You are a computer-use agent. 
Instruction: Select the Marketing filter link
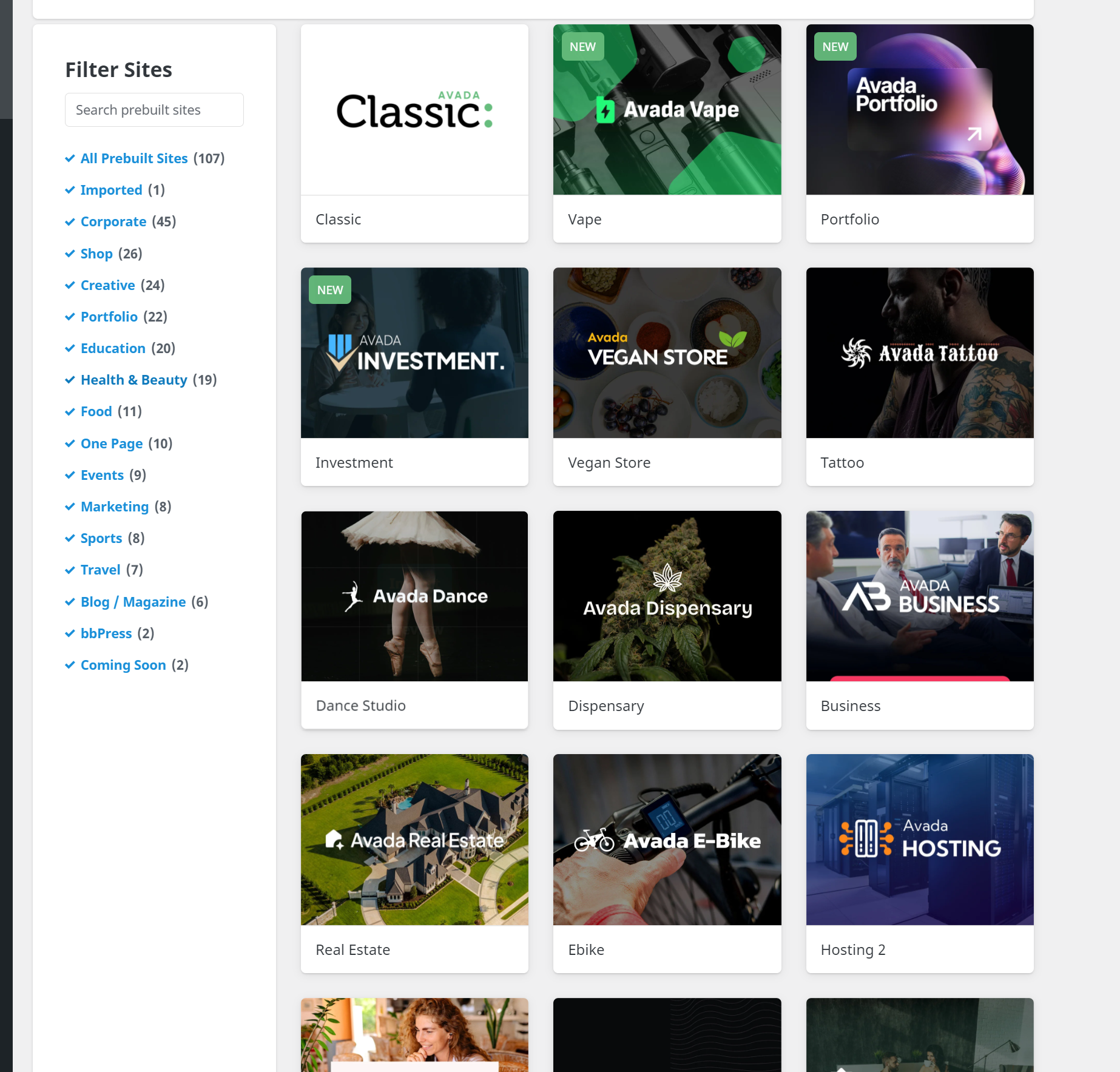point(115,507)
